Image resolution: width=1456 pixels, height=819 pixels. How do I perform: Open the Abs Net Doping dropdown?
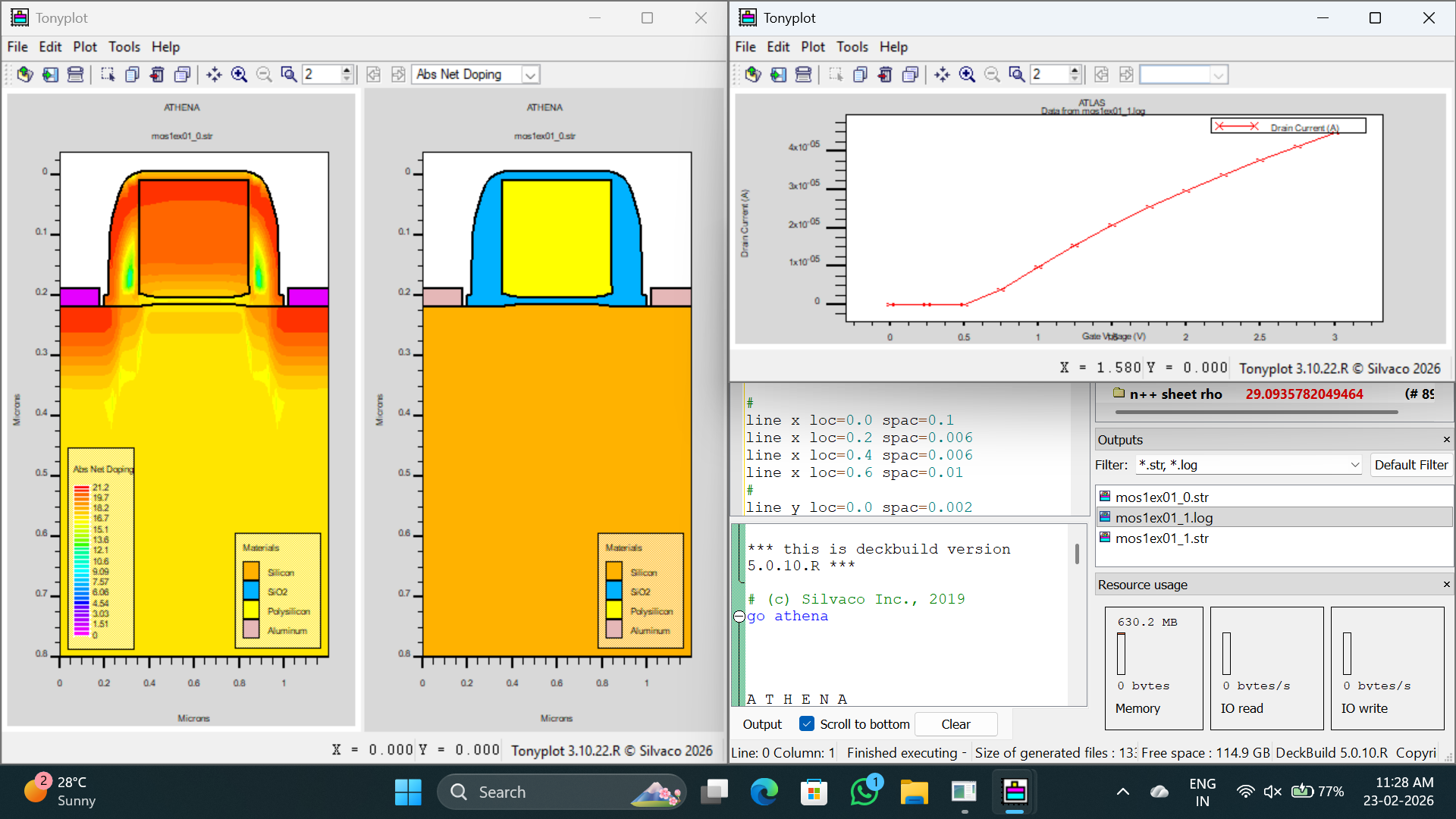click(530, 74)
